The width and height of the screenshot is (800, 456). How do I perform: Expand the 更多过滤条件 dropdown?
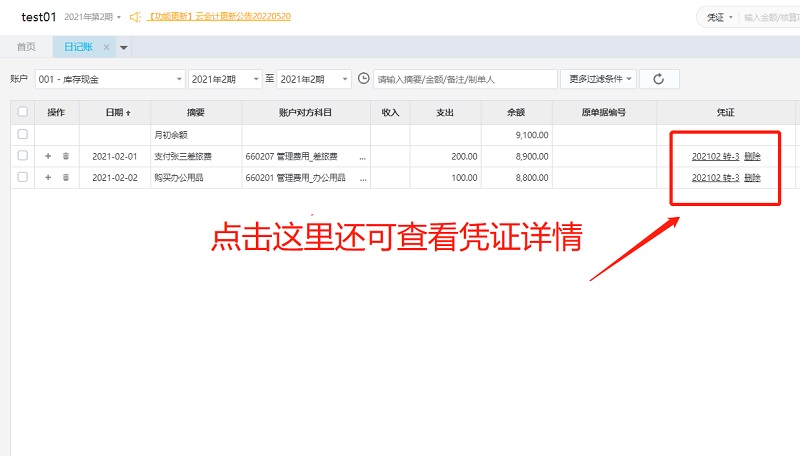[x=600, y=79]
